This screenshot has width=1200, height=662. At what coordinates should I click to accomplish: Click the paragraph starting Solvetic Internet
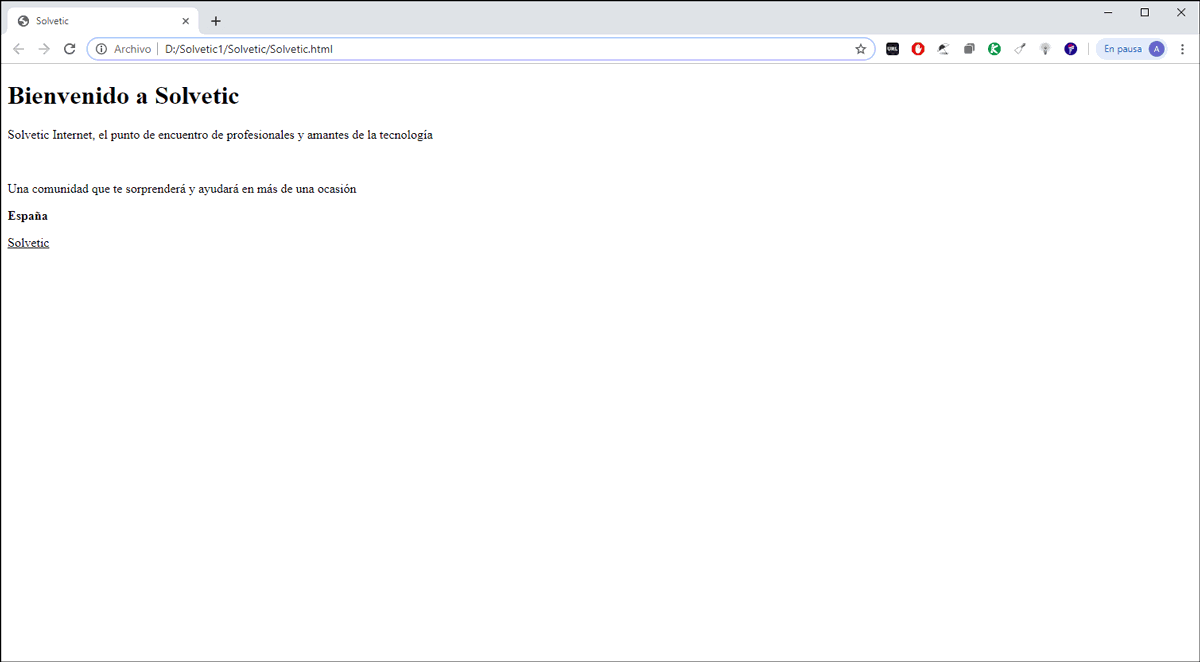coord(220,135)
